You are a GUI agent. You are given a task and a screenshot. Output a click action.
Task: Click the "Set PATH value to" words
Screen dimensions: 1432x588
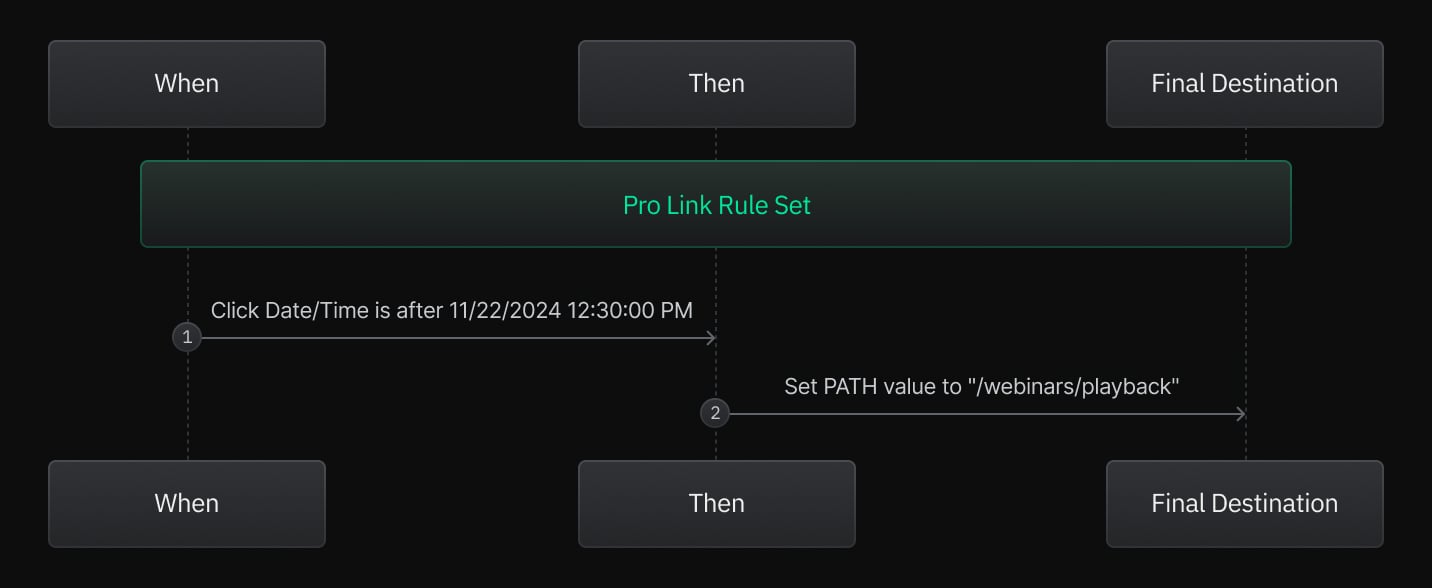(873, 387)
